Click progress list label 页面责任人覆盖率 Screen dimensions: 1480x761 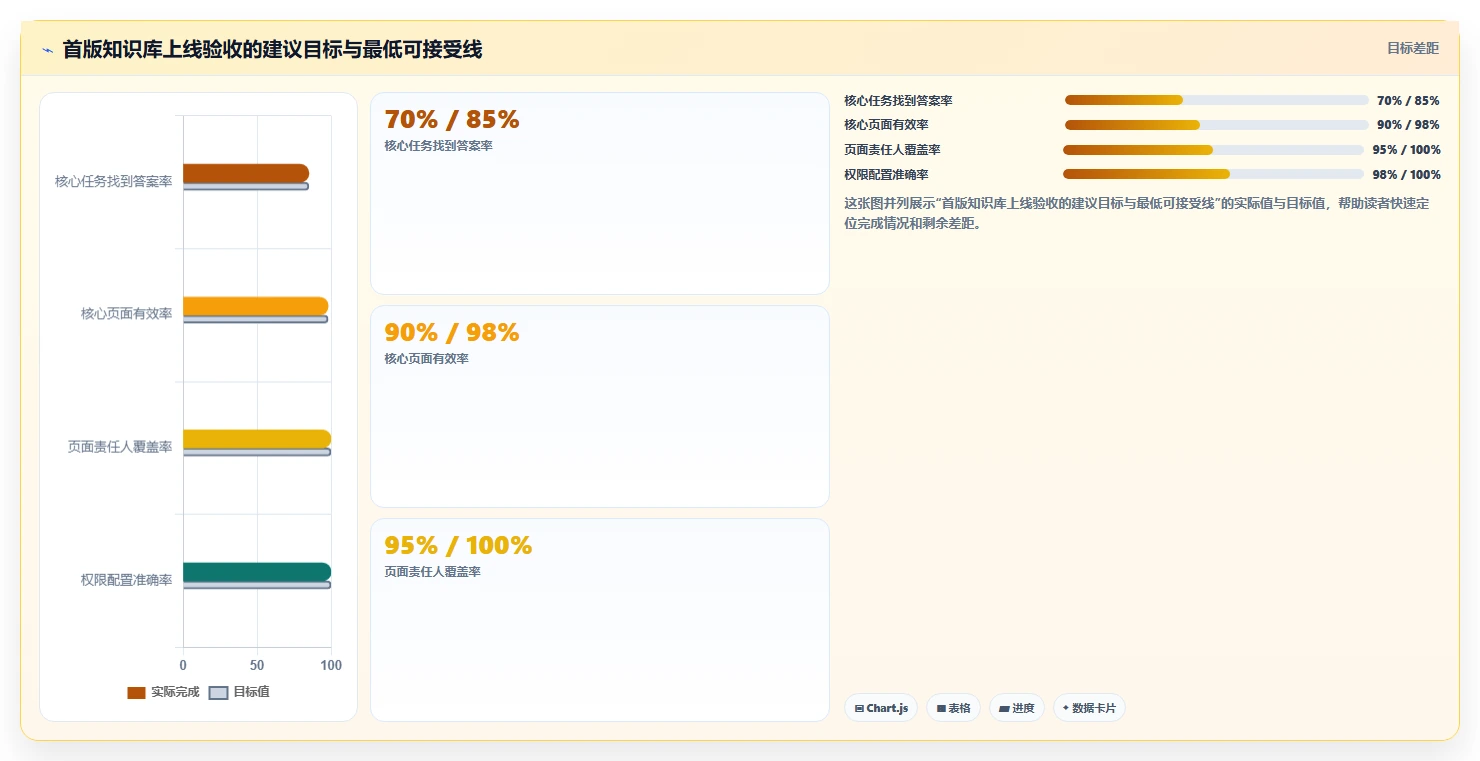pyautogui.click(x=892, y=150)
